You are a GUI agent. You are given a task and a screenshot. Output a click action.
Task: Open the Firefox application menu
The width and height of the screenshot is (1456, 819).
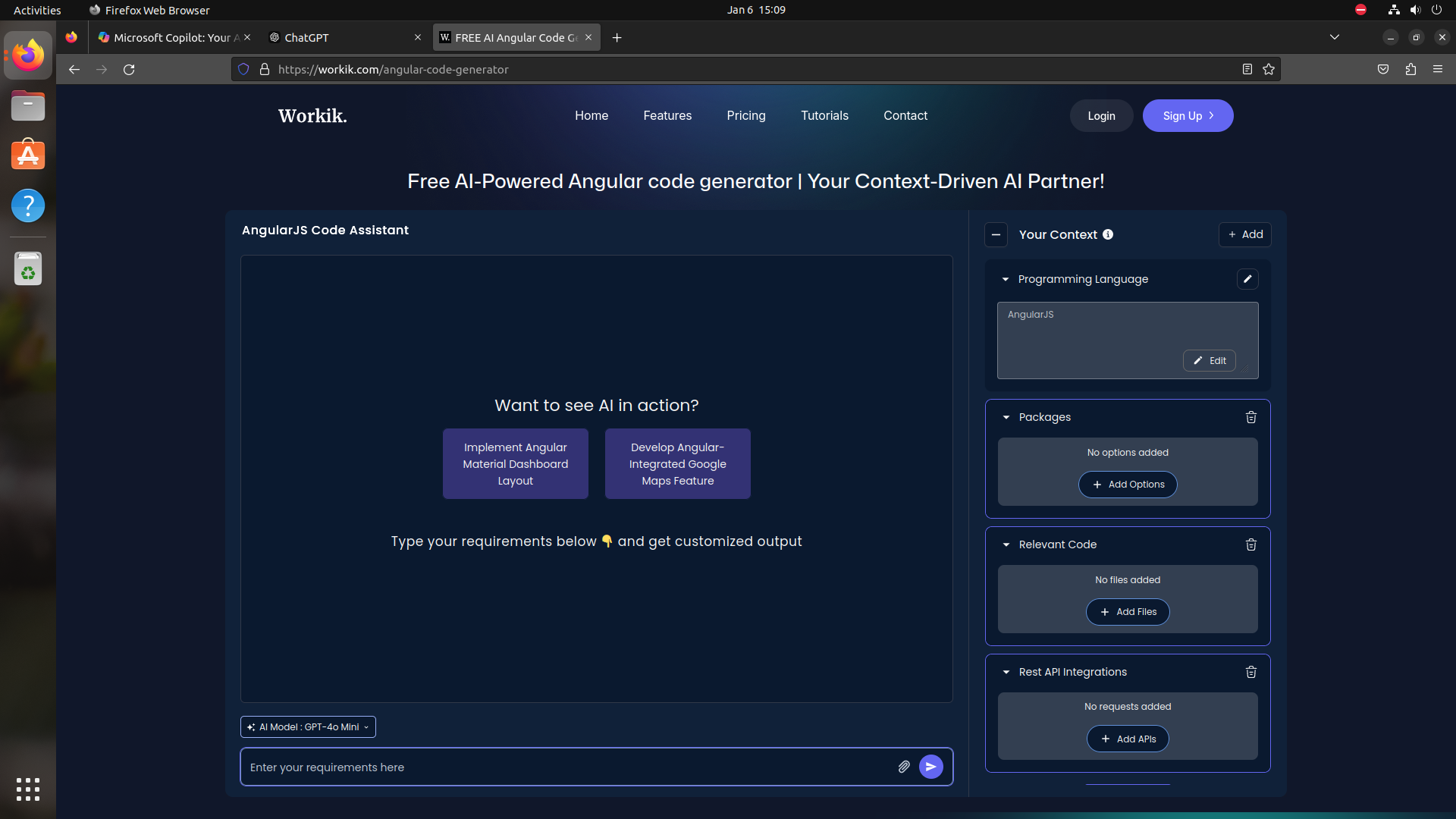point(1438,69)
